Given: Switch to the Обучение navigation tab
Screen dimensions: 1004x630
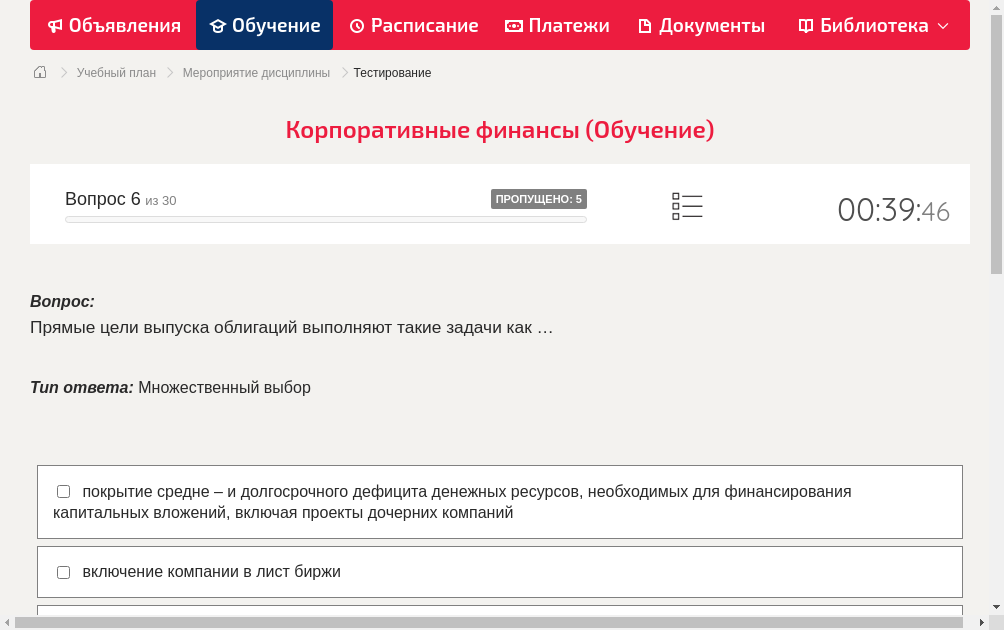Looking at the screenshot, I should click(x=264, y=25).
